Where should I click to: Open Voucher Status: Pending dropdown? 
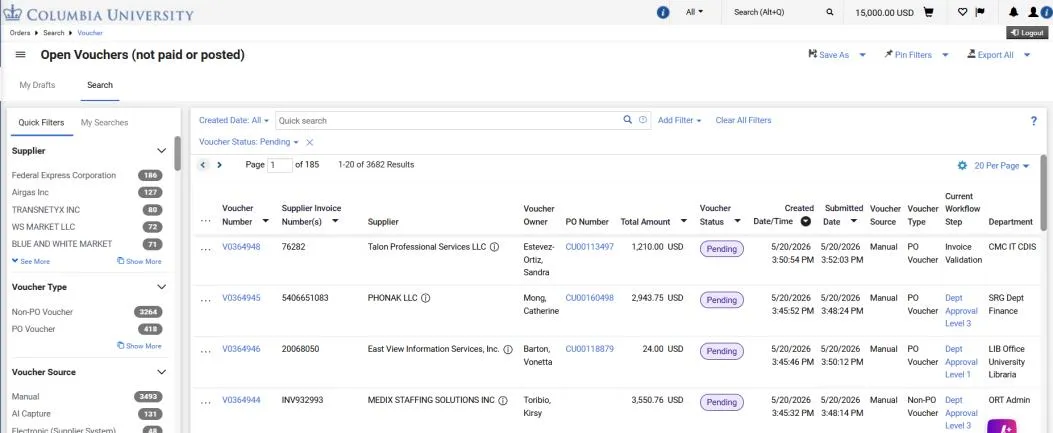(x=249, y=142)
